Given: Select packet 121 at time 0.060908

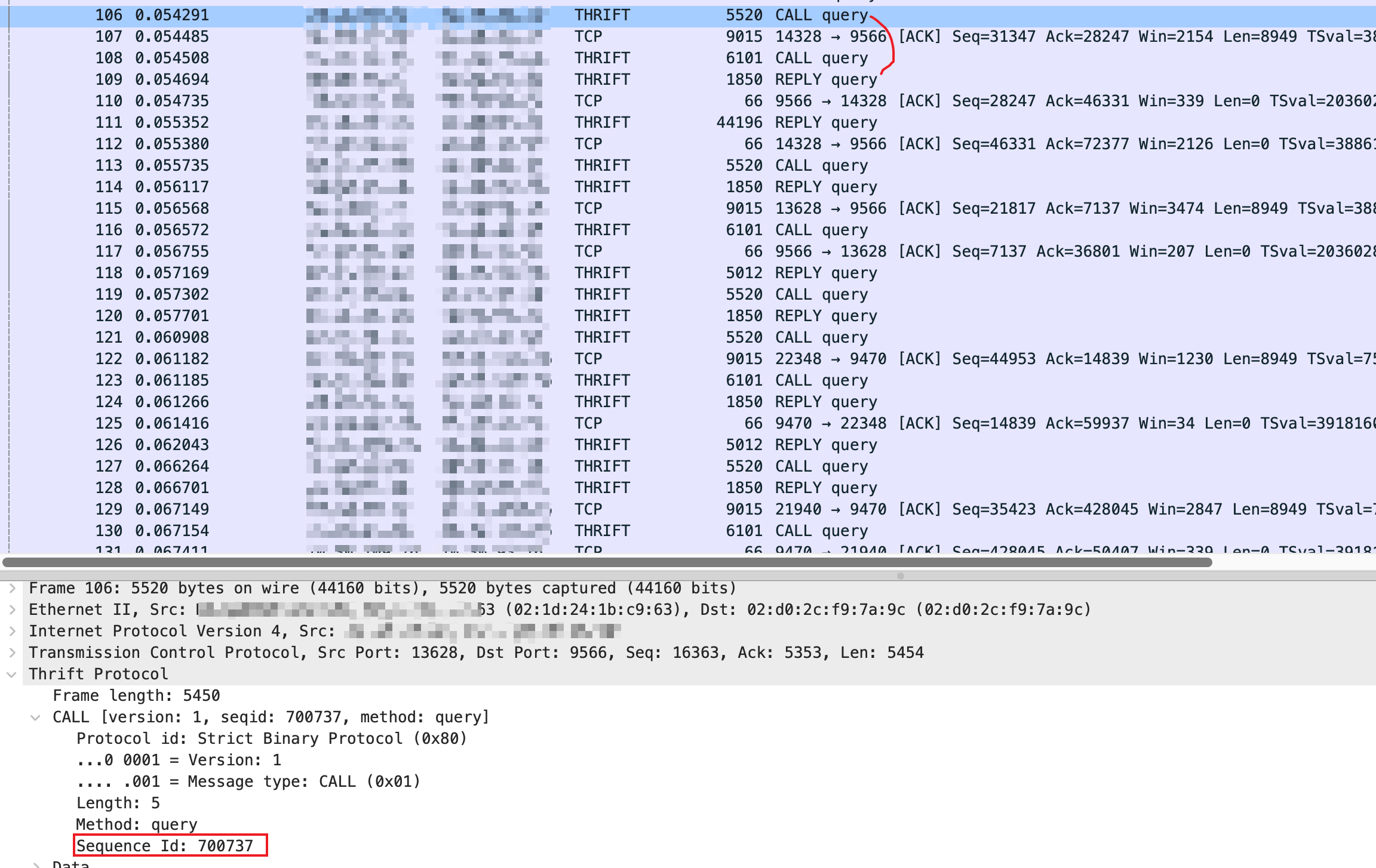Looking at the screenshot, I should pyautogui.click(x=688, y=337).
